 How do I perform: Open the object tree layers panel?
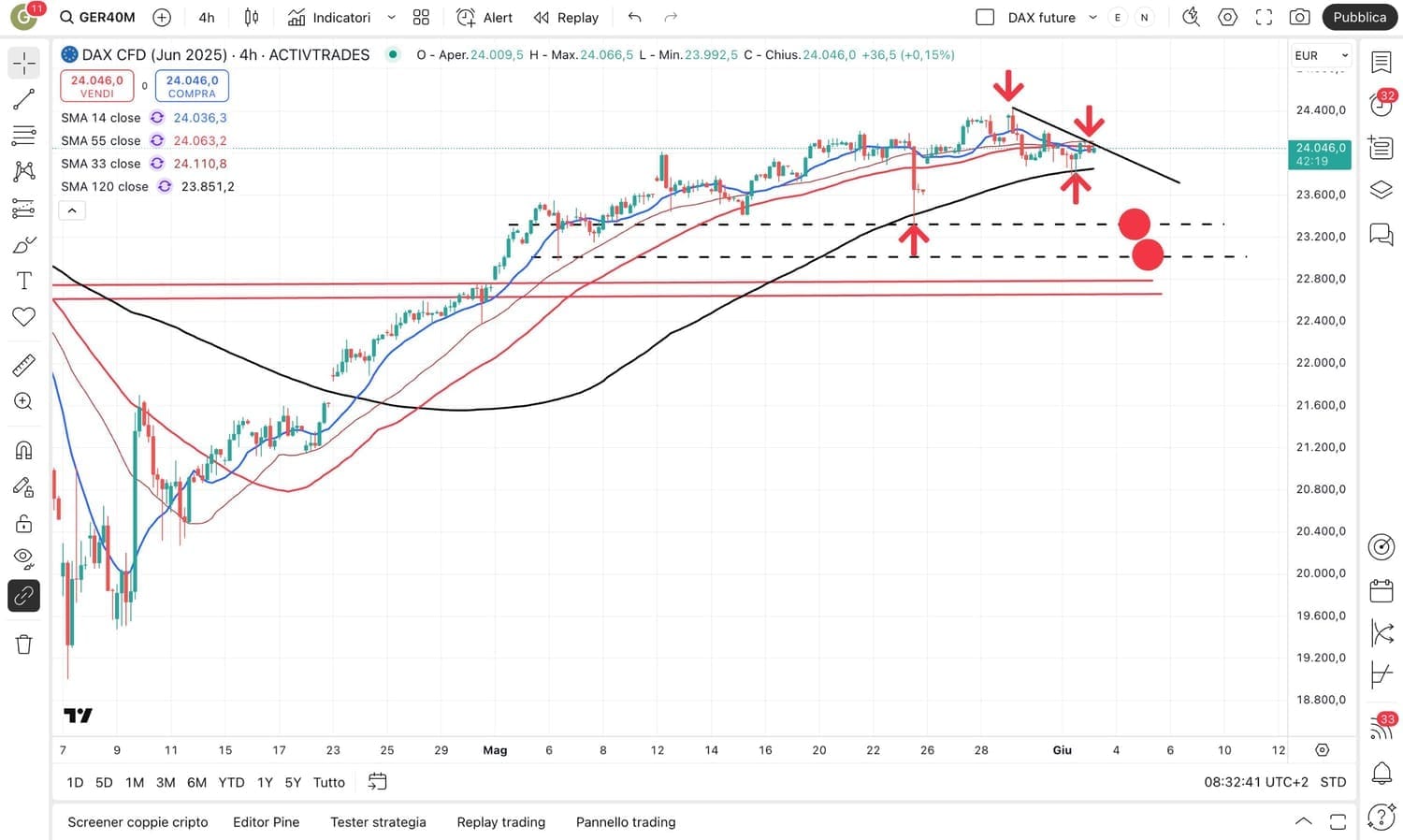[x=1381, y=190]
